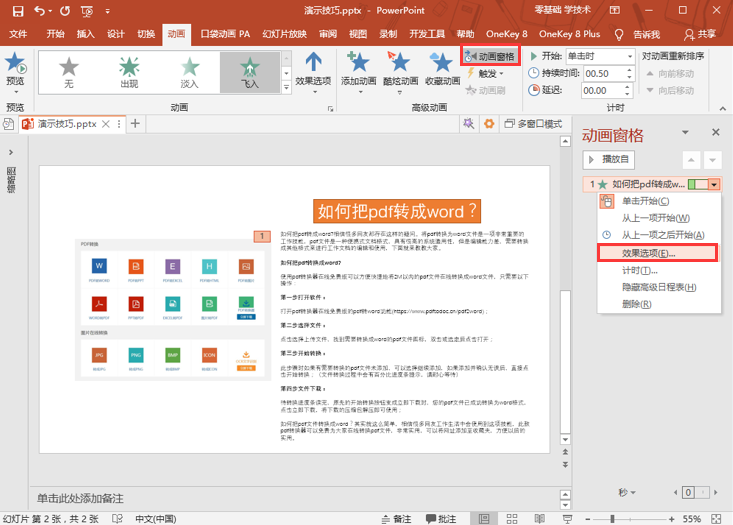
Task: Click the fit slide to window icon
Action: point(716,519)
